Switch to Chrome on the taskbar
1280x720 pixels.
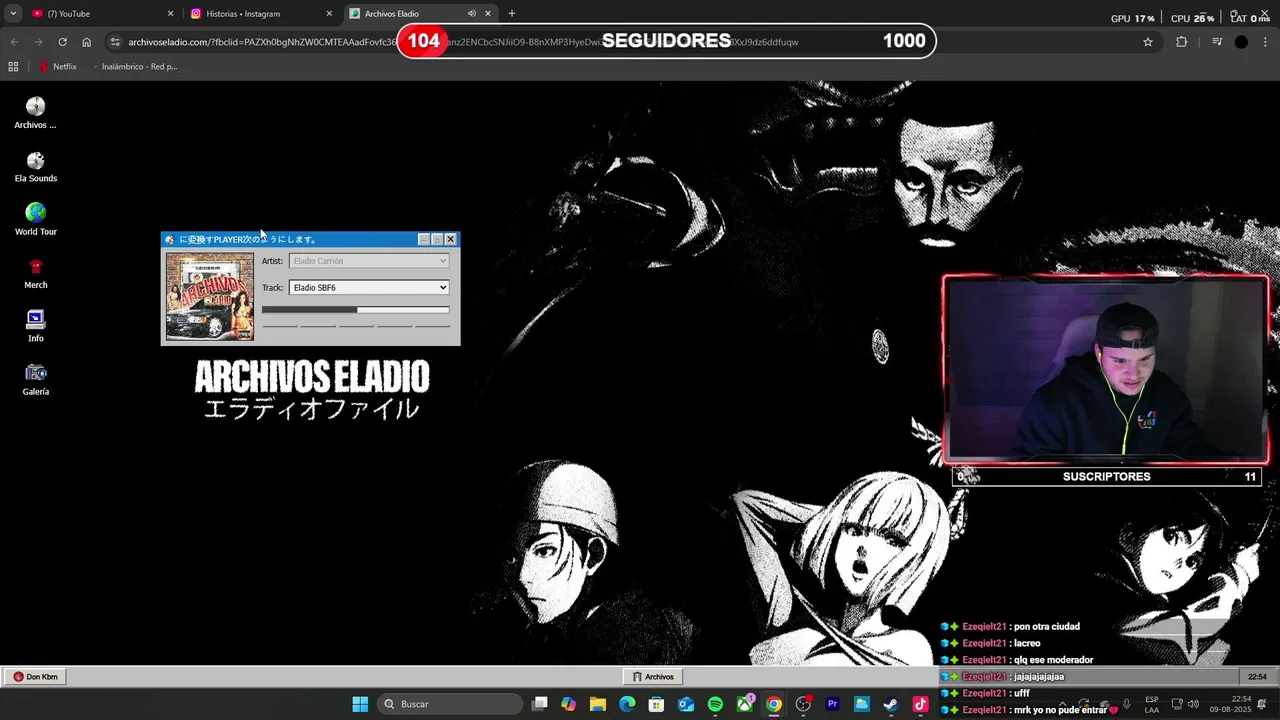(774, 704)
